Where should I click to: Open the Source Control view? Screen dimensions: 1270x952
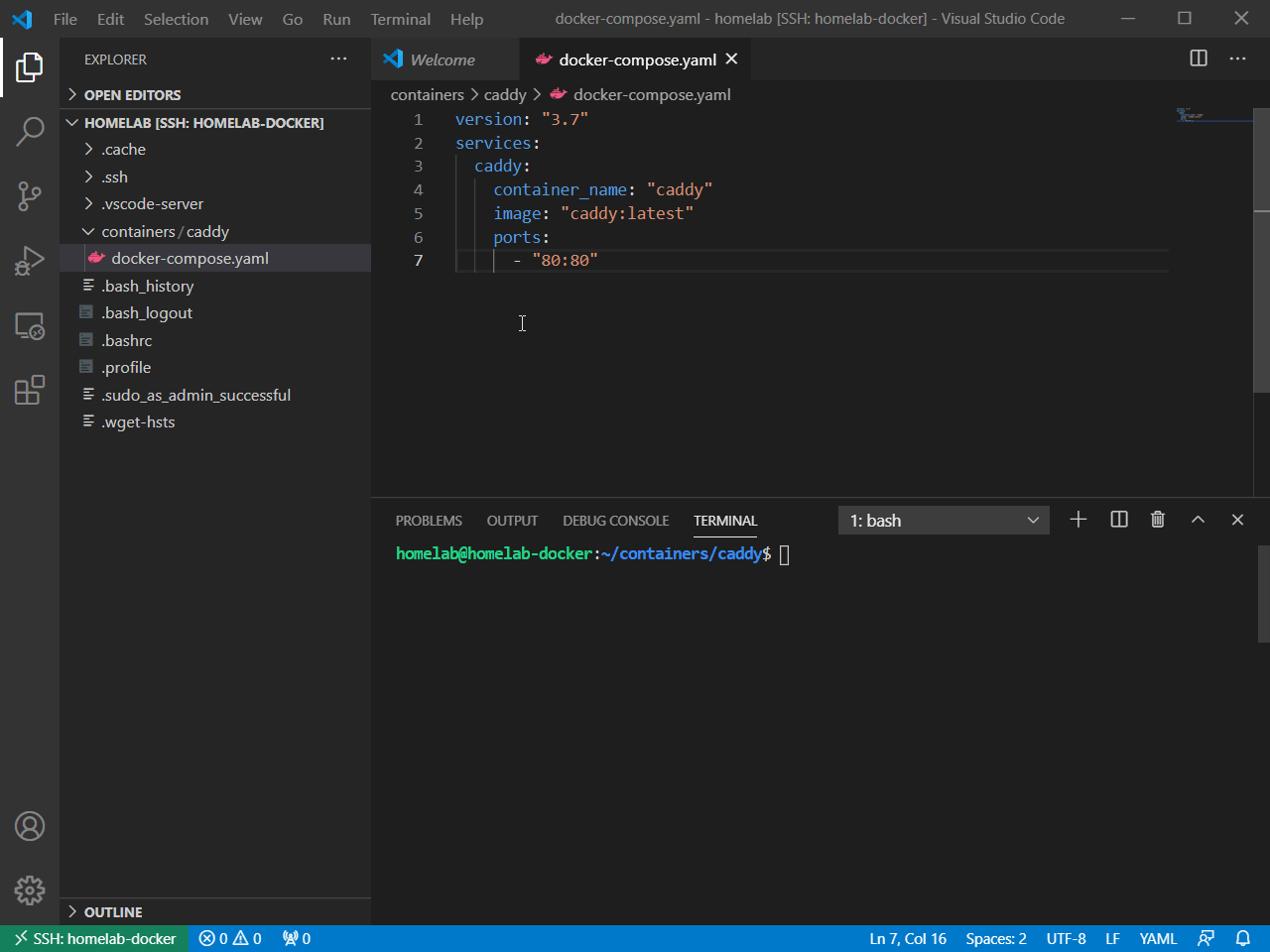click(x=29, y=196)
